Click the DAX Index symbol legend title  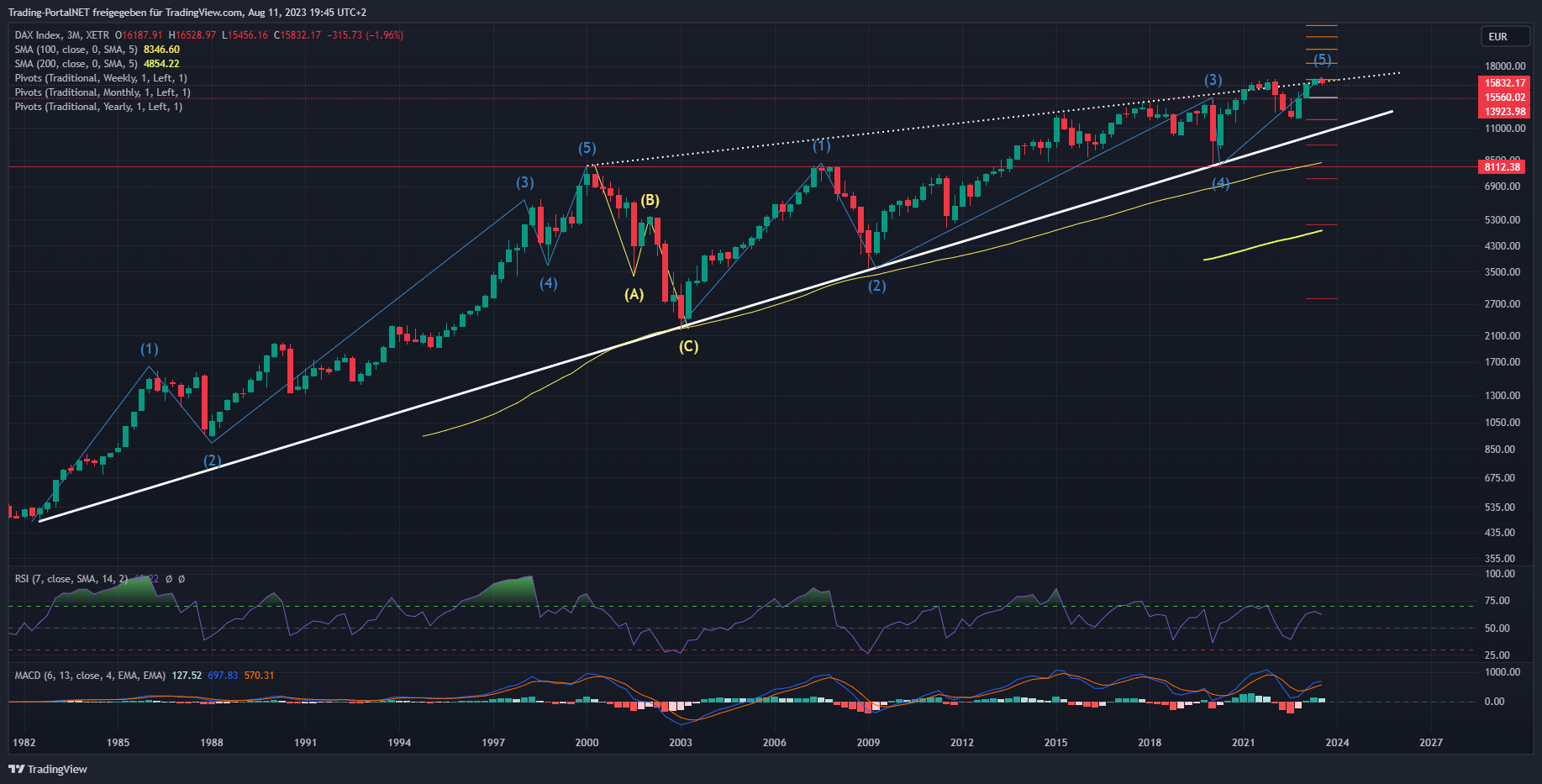[x=62, y=35]
